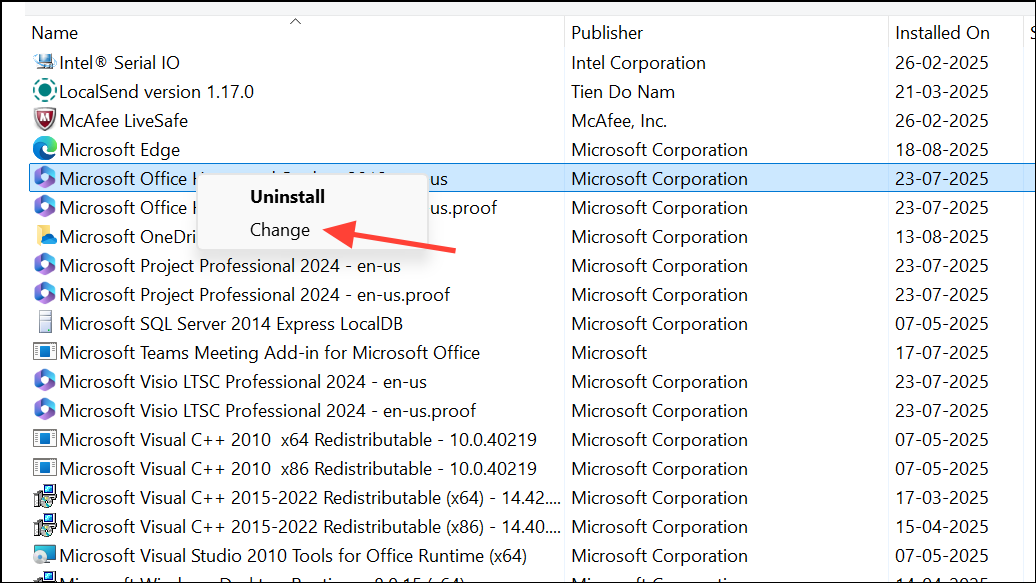
Task: Choose Uninstall from the context menu
Action: 287,196
